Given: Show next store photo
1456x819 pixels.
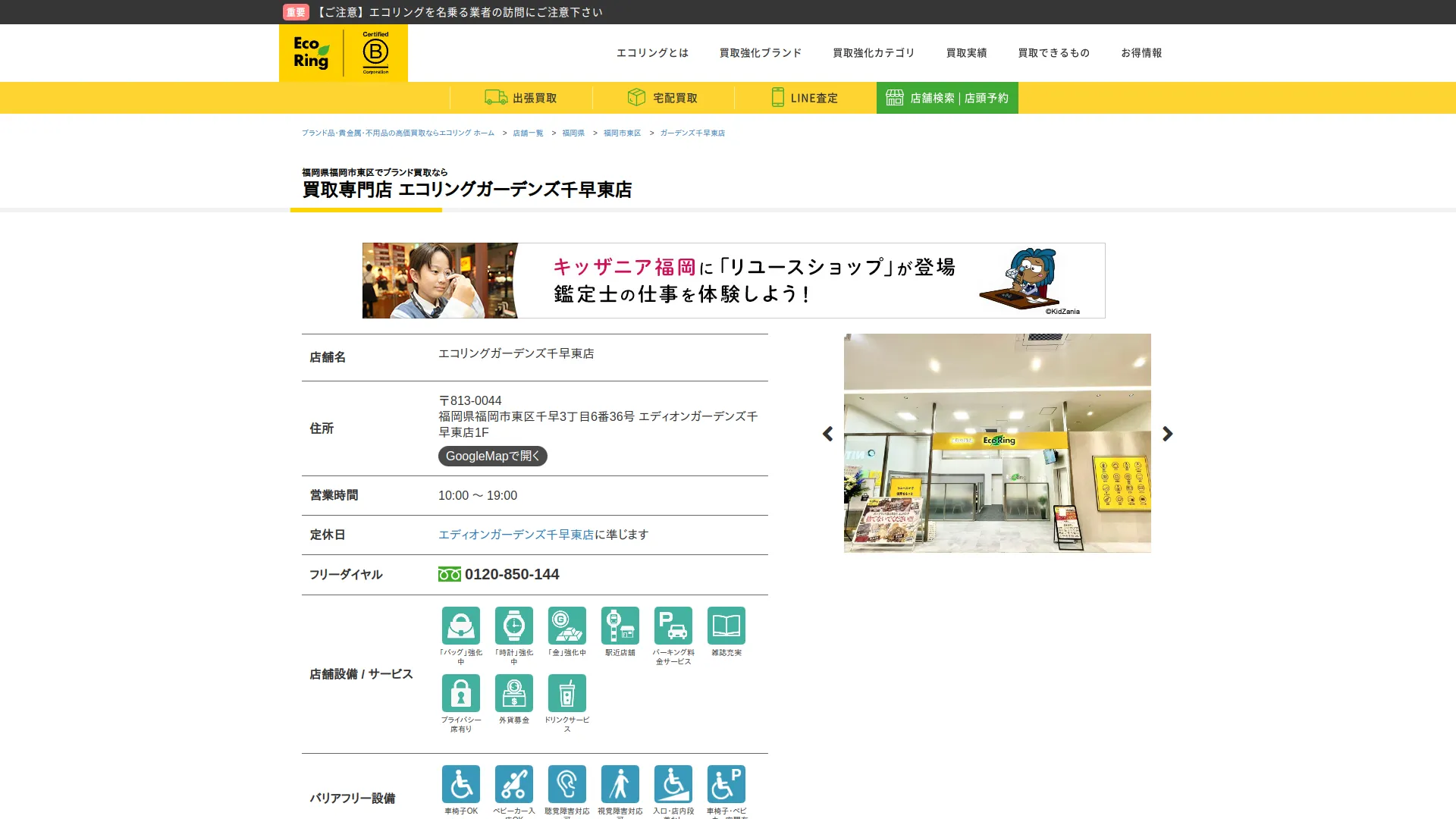Looking at the screenshot, I should tap(1168, 434).
